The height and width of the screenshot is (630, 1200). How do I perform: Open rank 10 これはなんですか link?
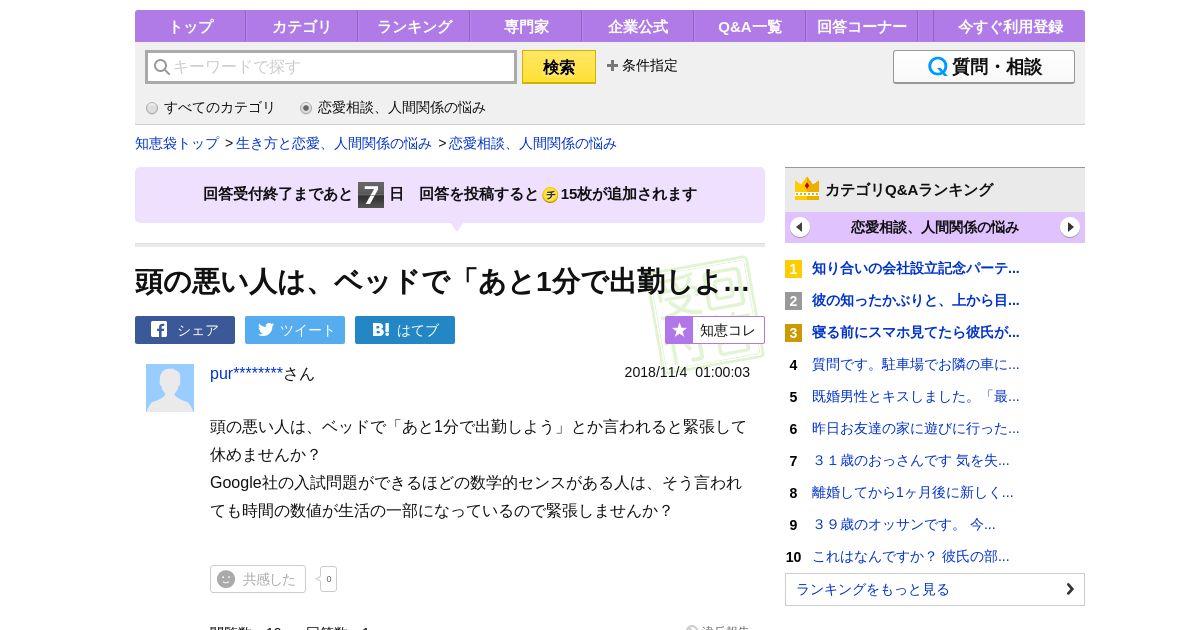coord(911,556)
